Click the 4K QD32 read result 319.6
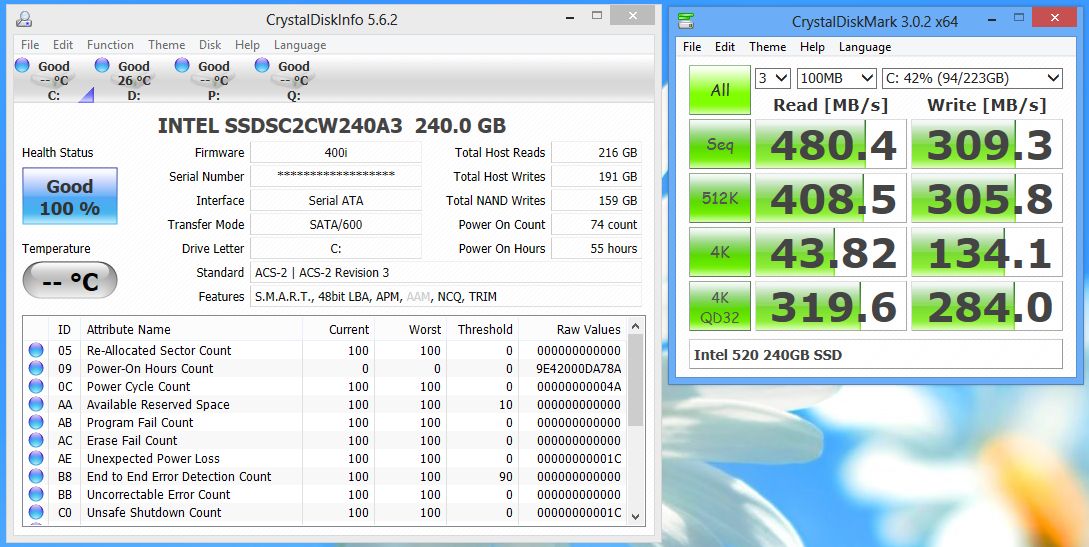The image size is (1089, 547). (x=831, y=306)
